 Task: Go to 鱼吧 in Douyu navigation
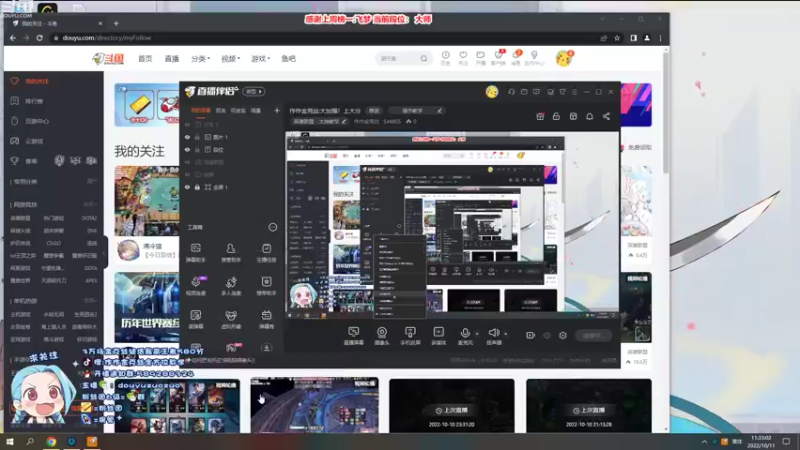[288, 59]
